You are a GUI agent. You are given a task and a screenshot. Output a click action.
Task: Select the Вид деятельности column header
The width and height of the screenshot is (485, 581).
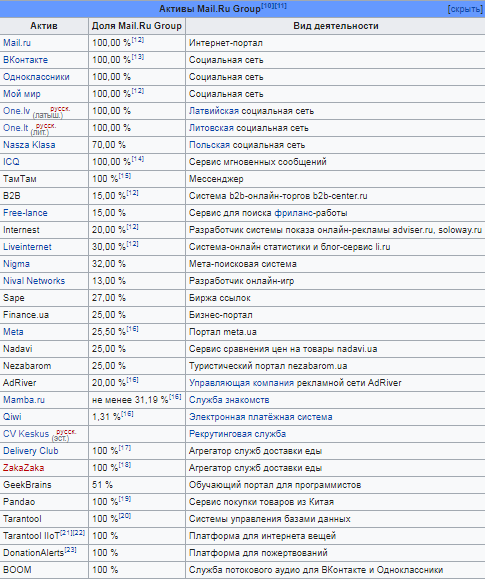(x=336, y=26)
